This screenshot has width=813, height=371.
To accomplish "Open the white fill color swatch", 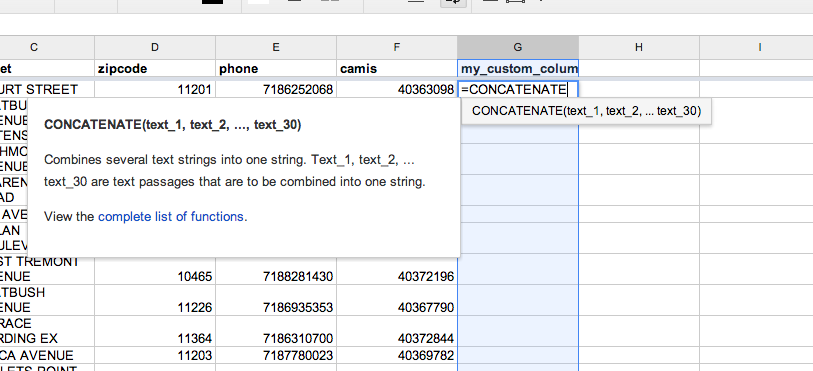I will 258,2.
